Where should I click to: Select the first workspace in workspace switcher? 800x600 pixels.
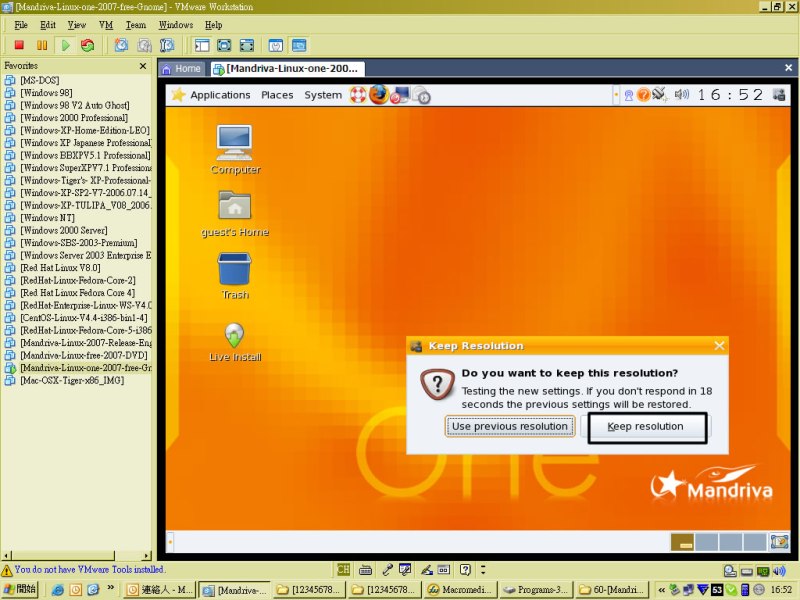point(682,542)
